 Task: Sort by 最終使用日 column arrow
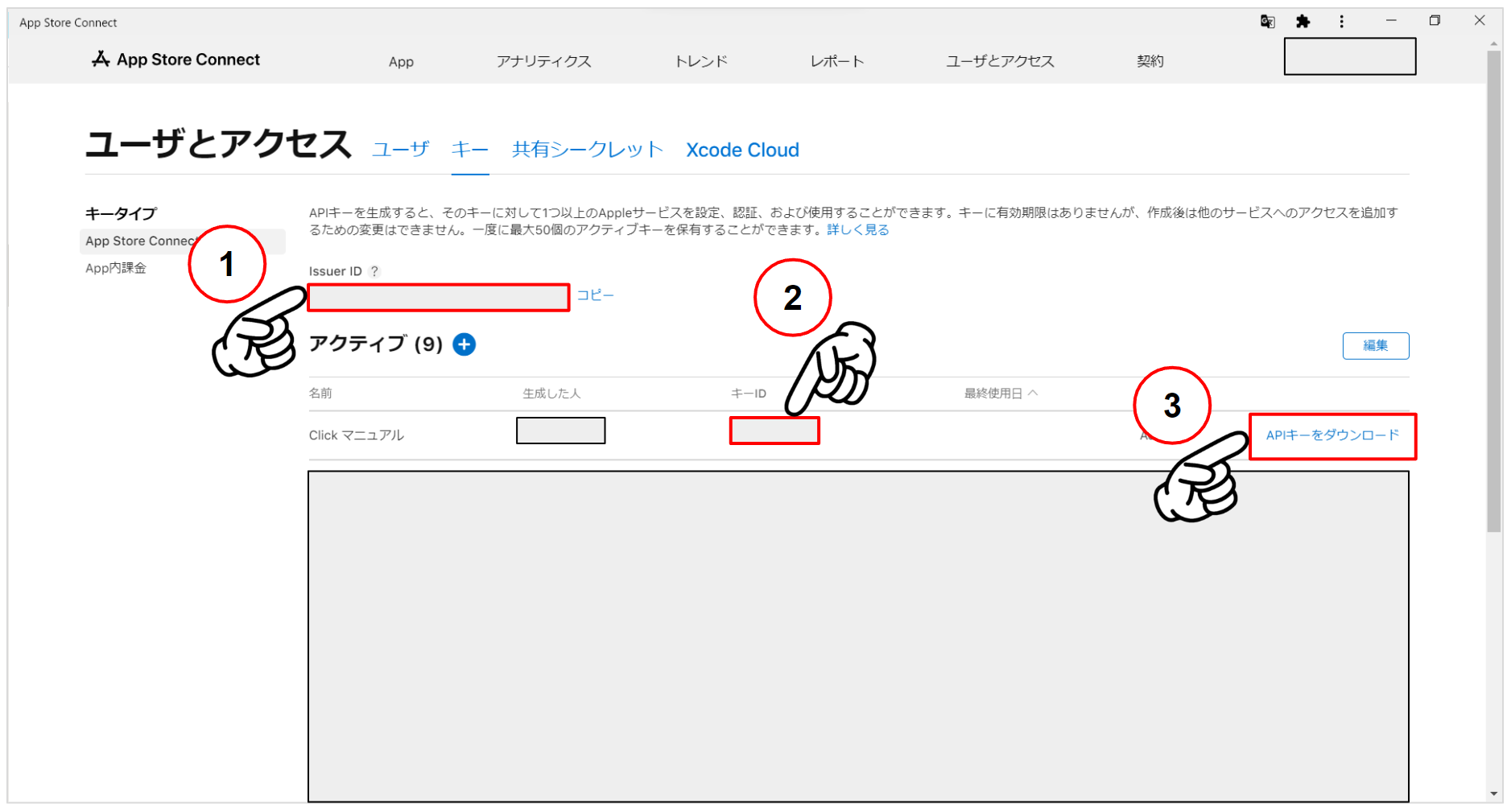tap(1034, 393)
